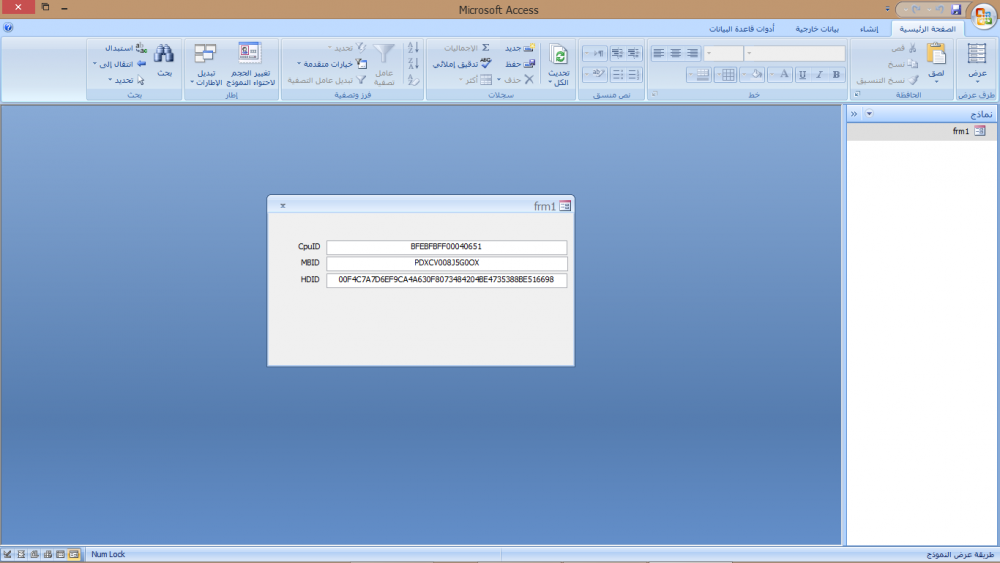
Task: Open Home tab (الصفحة الرئيسية)
Action: pyautogui.click(x=927, y=29)
